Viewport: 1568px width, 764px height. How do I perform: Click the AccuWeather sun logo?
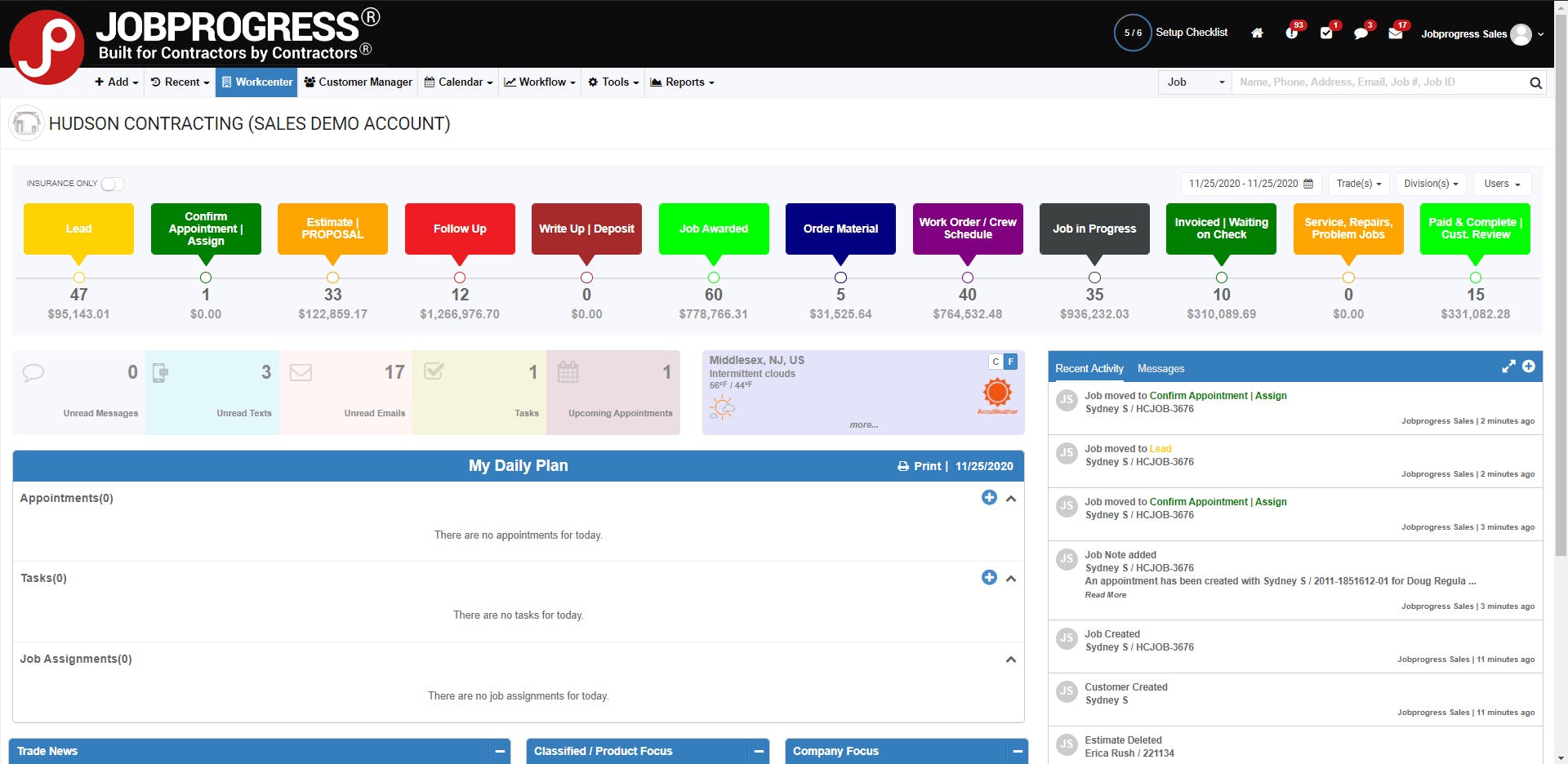(x=997, y=396)
